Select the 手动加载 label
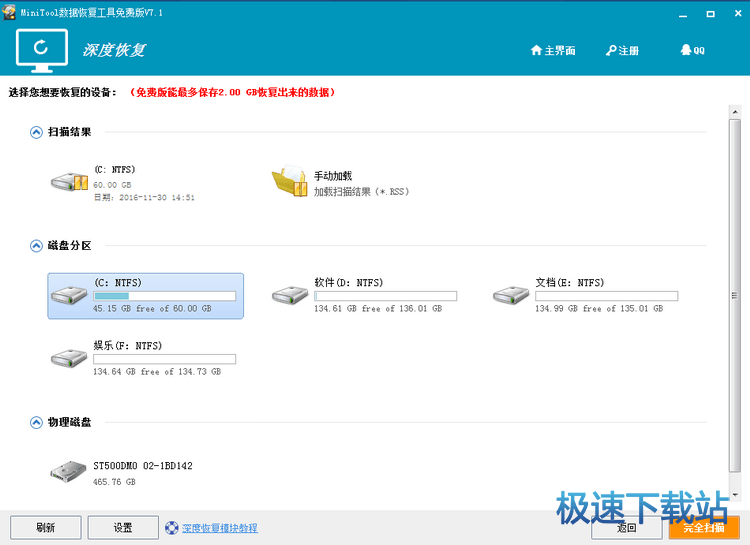 [333, 176]
